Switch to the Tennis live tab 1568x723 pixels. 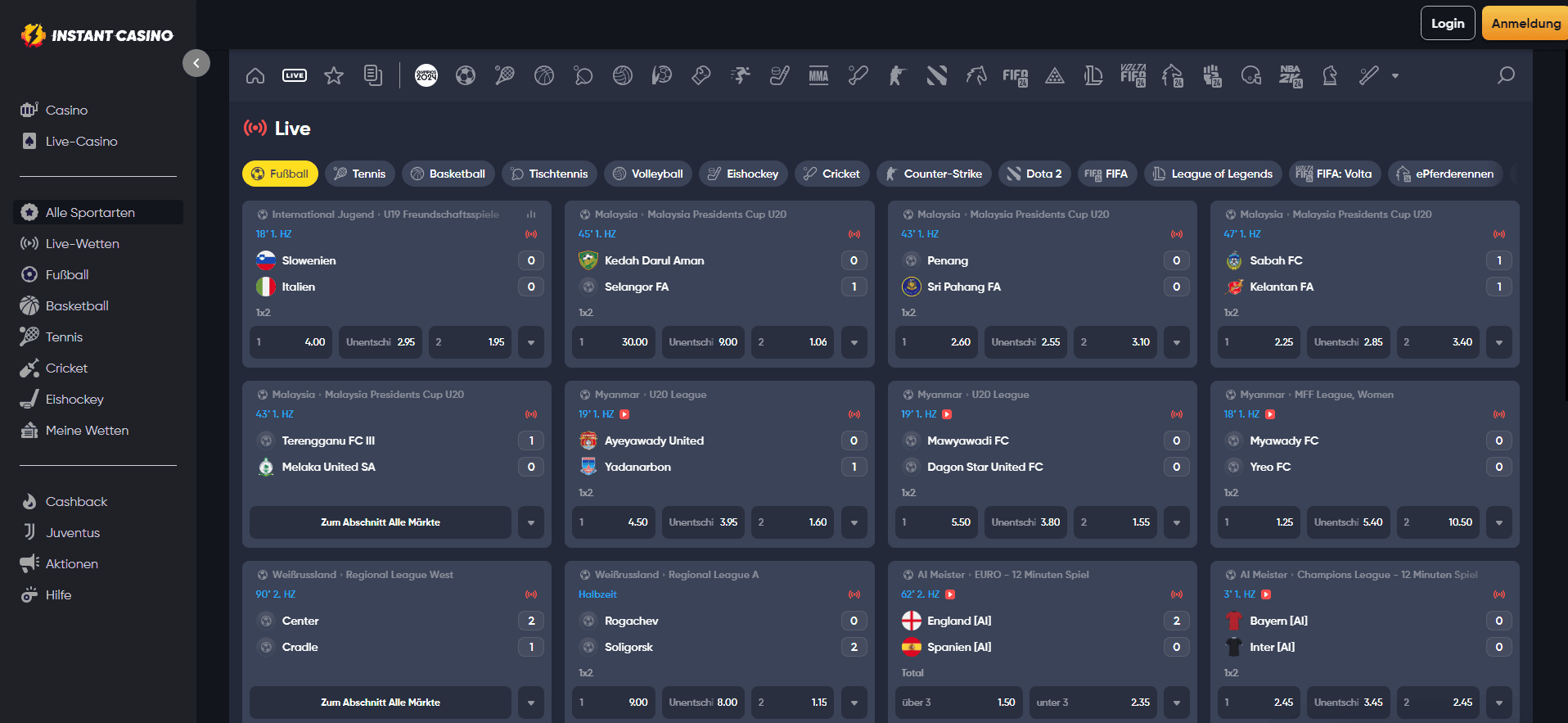click(x=360, y=174)
